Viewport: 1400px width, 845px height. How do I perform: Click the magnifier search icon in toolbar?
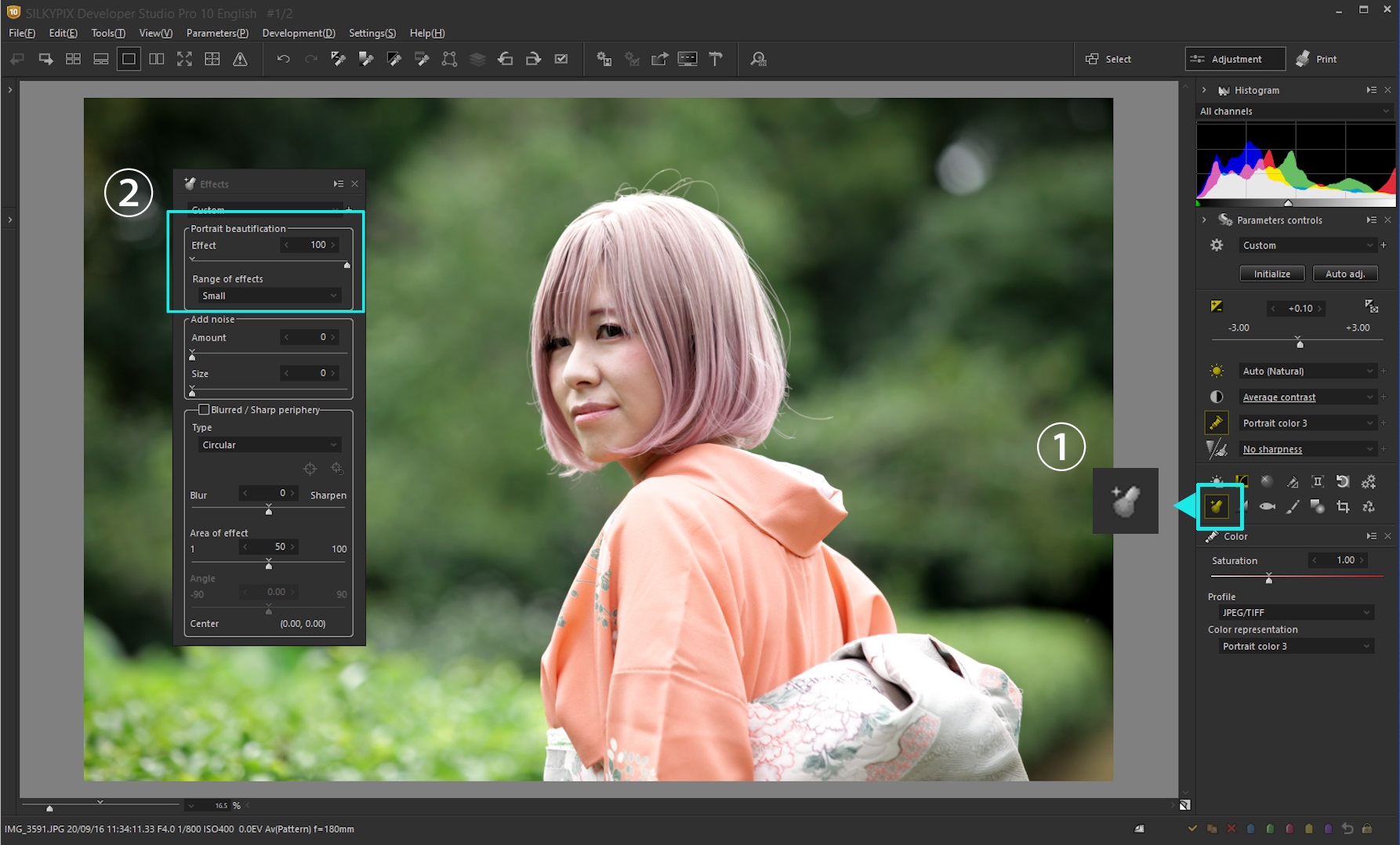point(758,59)
